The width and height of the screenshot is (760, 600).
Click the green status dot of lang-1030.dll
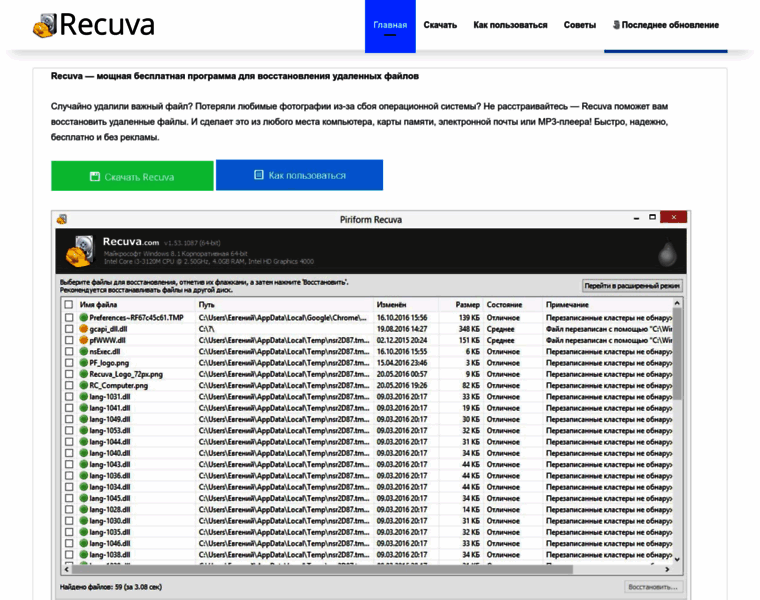[x=83, y=521]
